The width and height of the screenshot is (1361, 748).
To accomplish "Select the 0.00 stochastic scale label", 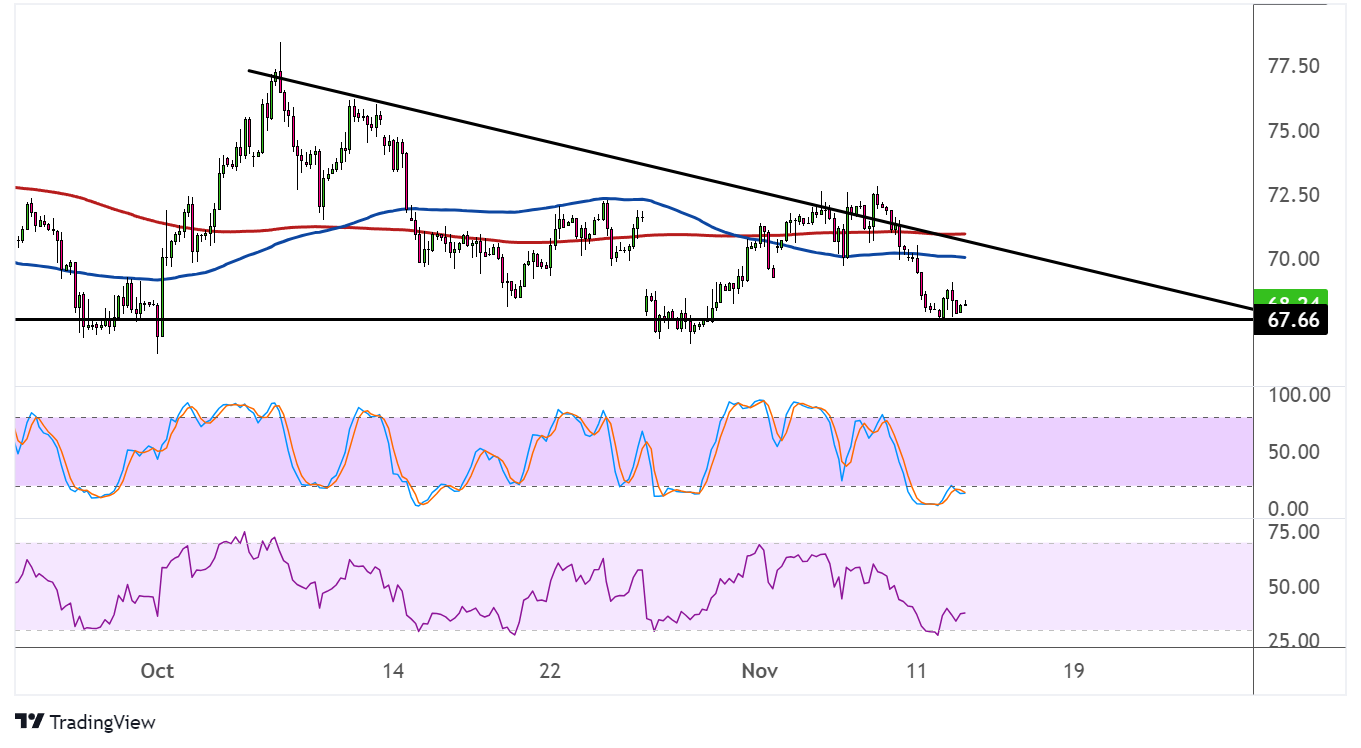I will coord(1287,509).
